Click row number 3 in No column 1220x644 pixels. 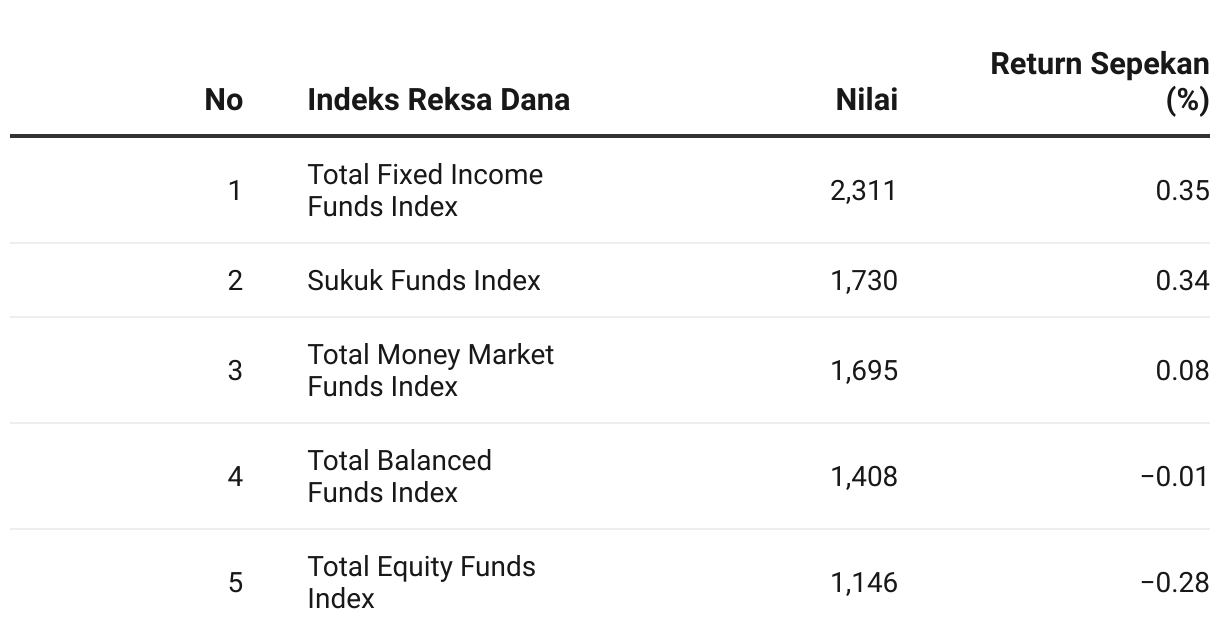click(x=235, y=371)
